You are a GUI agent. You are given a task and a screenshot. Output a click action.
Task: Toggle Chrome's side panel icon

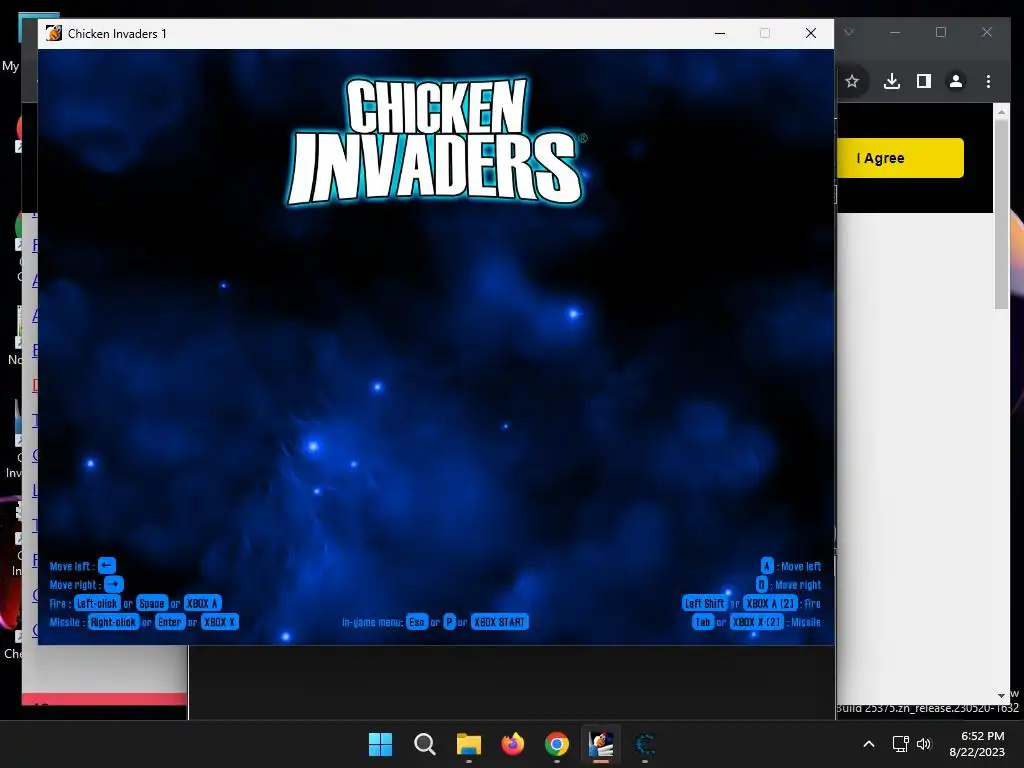923,82
